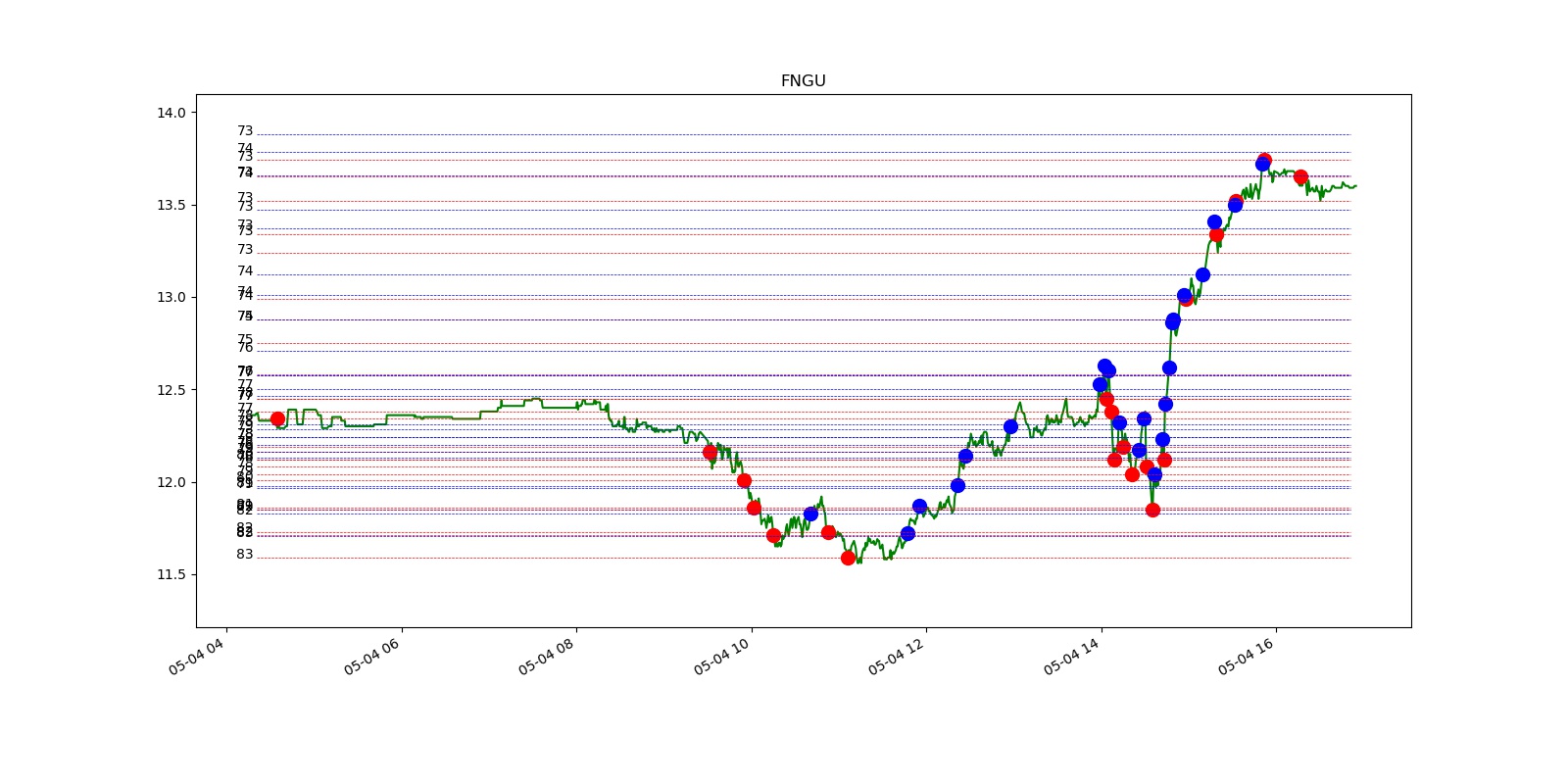Click the 05-04 12 x-axis label

[898, 656]
